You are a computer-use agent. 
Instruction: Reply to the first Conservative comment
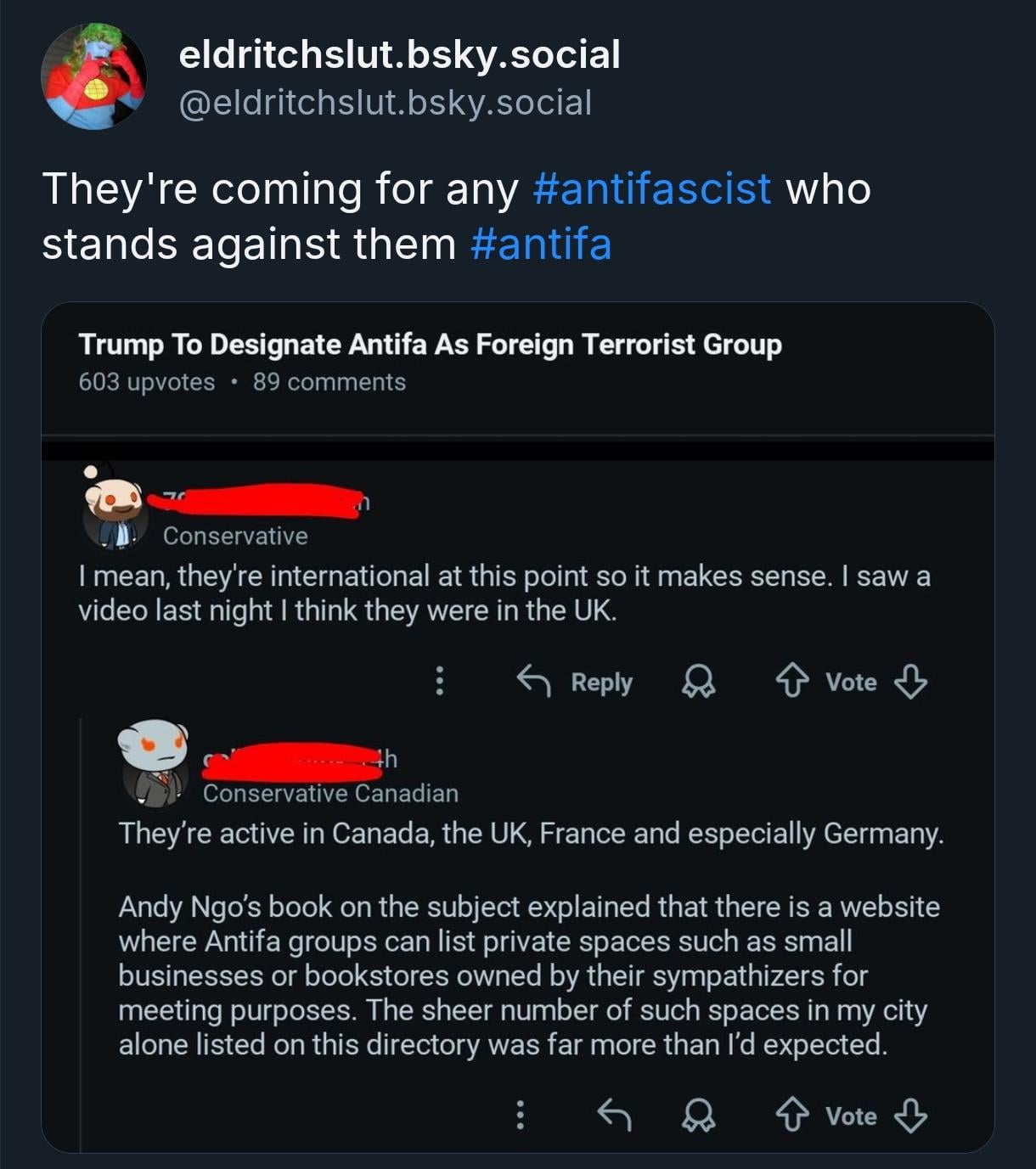click(601, 682)
